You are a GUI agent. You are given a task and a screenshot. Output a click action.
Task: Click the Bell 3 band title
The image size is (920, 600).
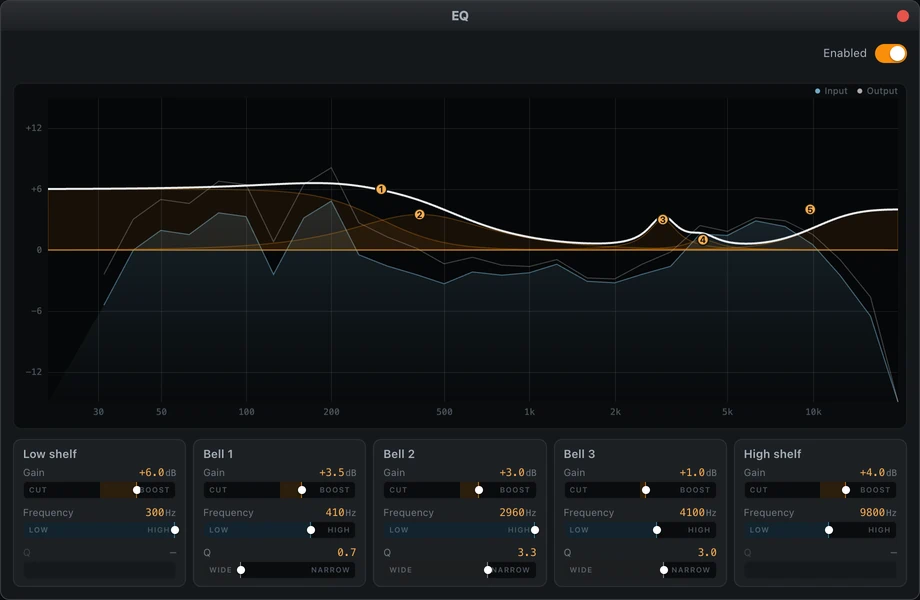pyautogui.click(x=579, y=454)
